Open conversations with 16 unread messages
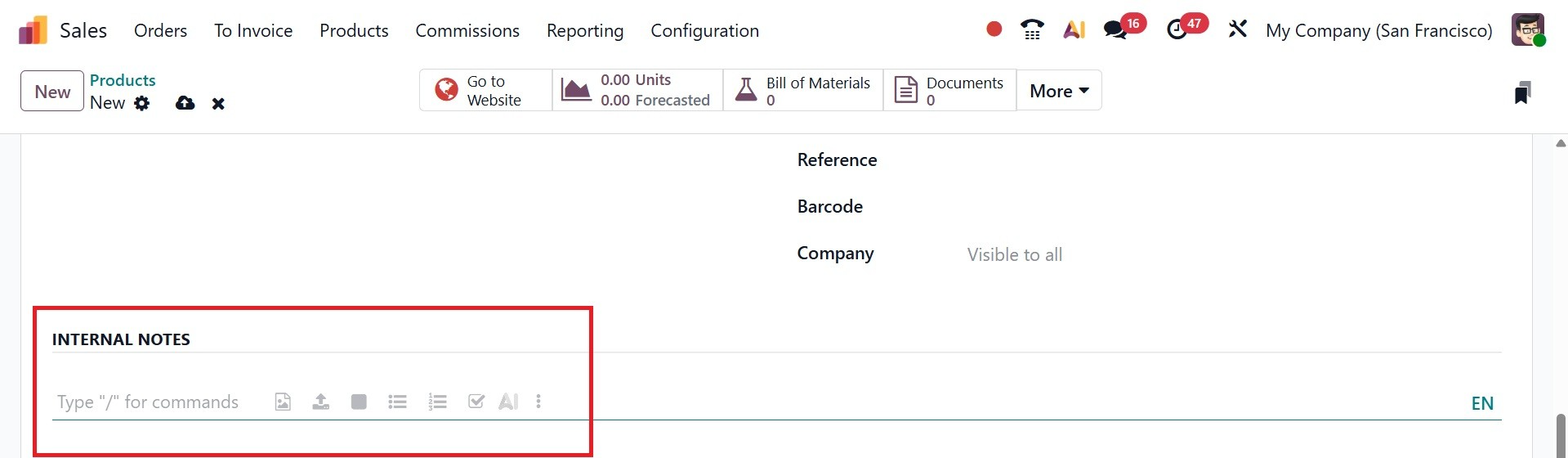The image size is (1568, 458). (x=1115, y=30)
